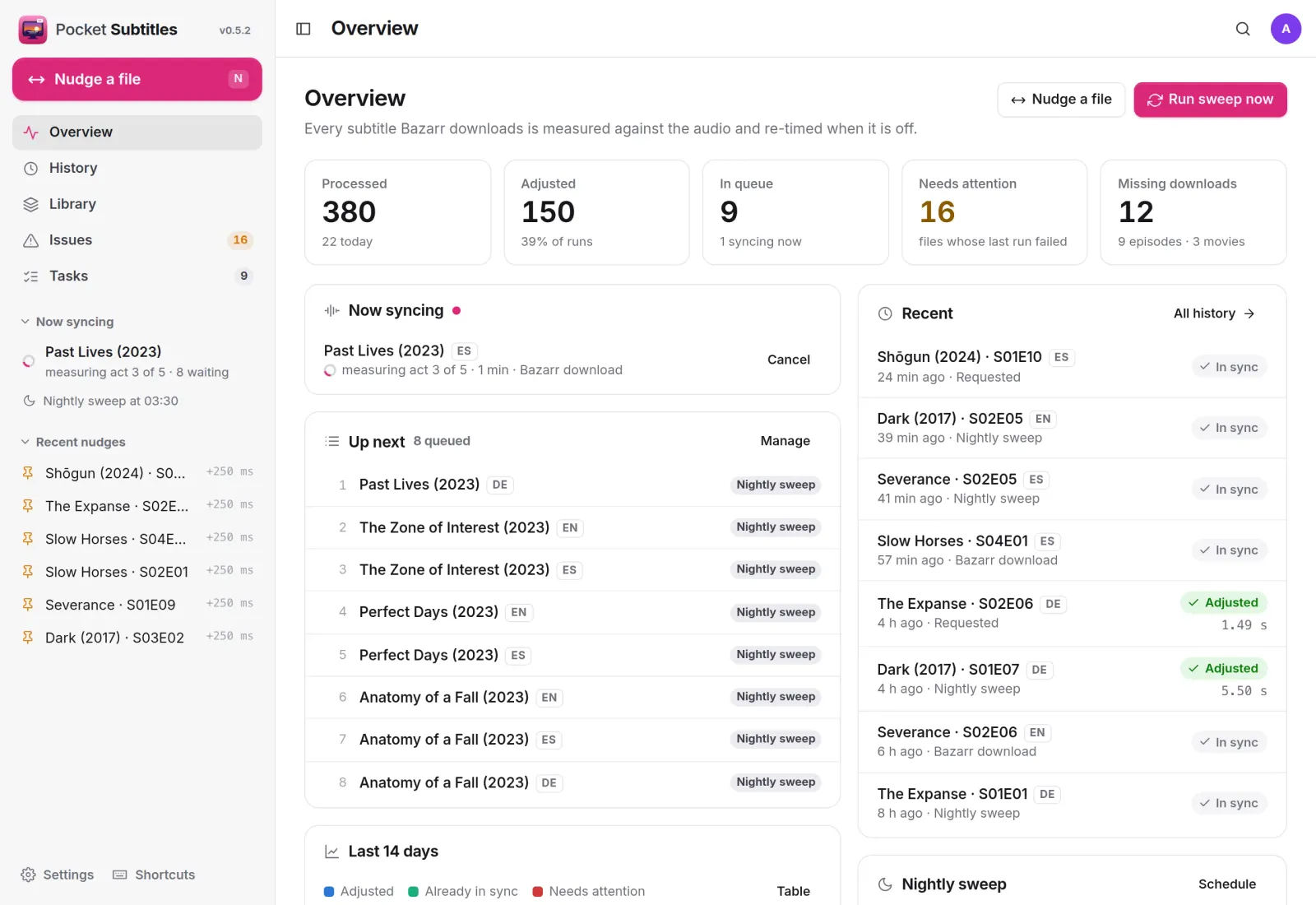Open the Overview sidebar item

click(137, 132)
